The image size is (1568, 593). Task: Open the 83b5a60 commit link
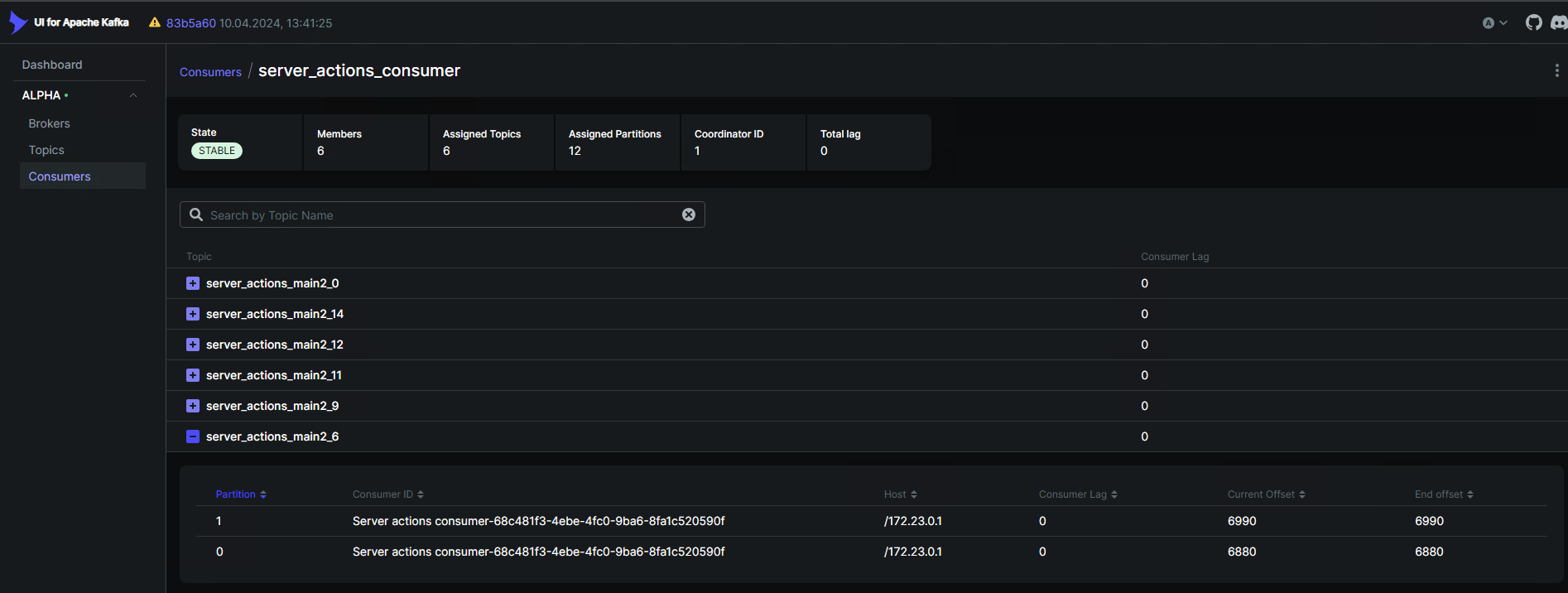(190, 23)
